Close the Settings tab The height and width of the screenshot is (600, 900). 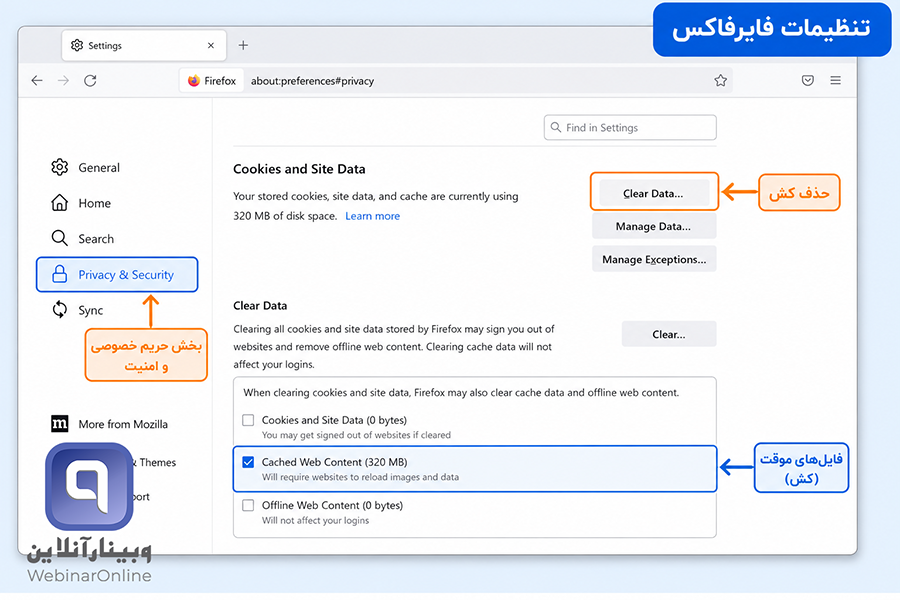click(211, 45)
